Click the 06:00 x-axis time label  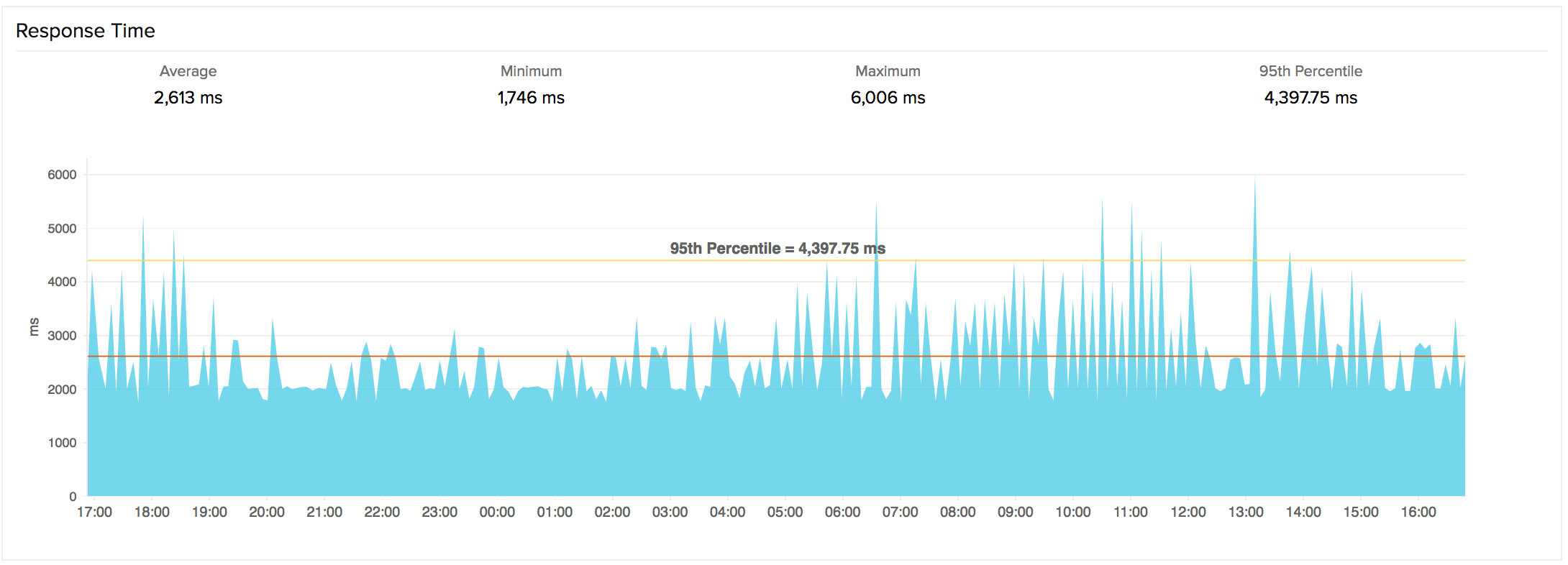click(x=842, y=513)
